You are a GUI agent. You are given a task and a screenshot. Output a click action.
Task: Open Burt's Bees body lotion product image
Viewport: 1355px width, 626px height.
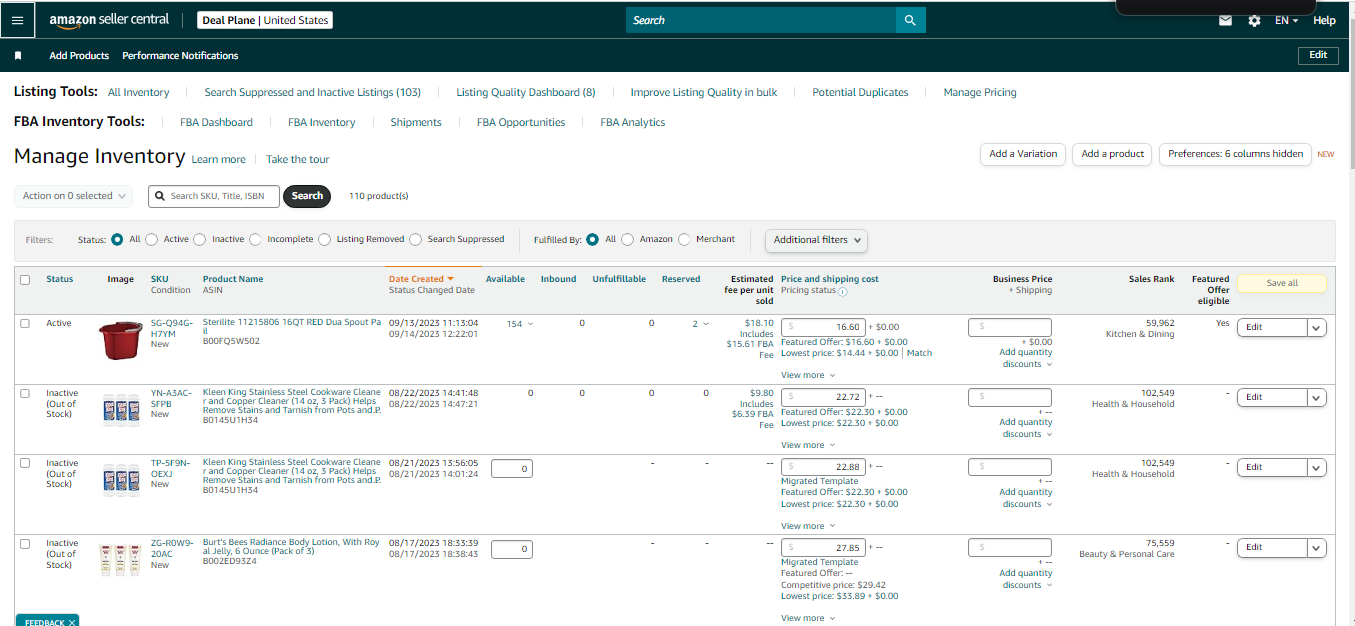coord(121,558)
